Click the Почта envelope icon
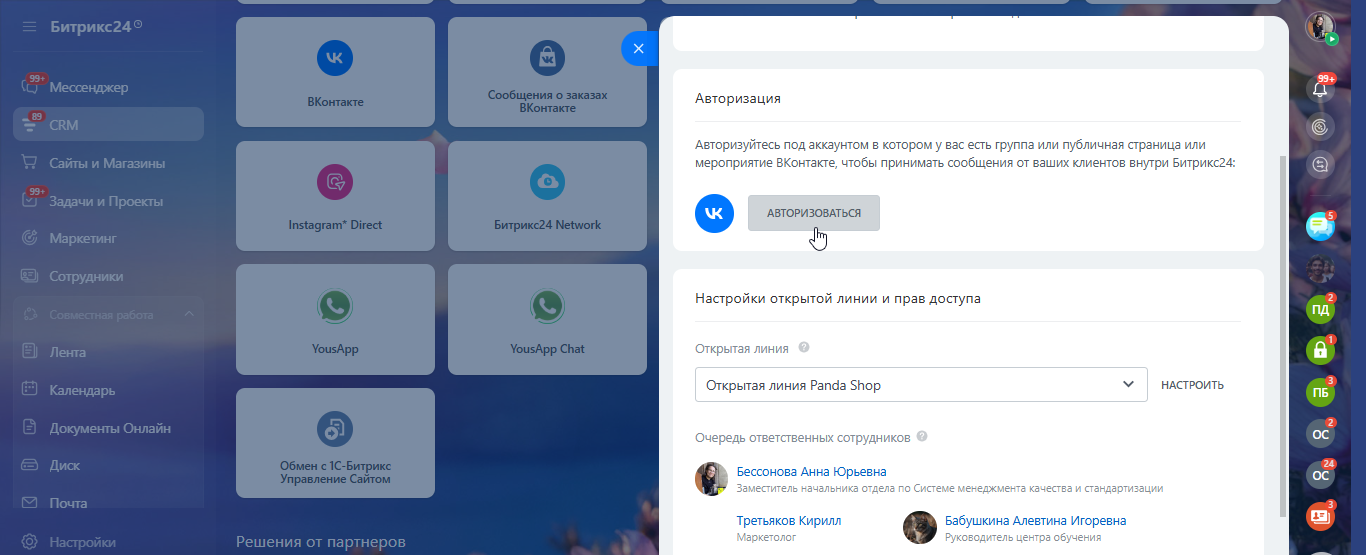 click(x=30, y=503)
